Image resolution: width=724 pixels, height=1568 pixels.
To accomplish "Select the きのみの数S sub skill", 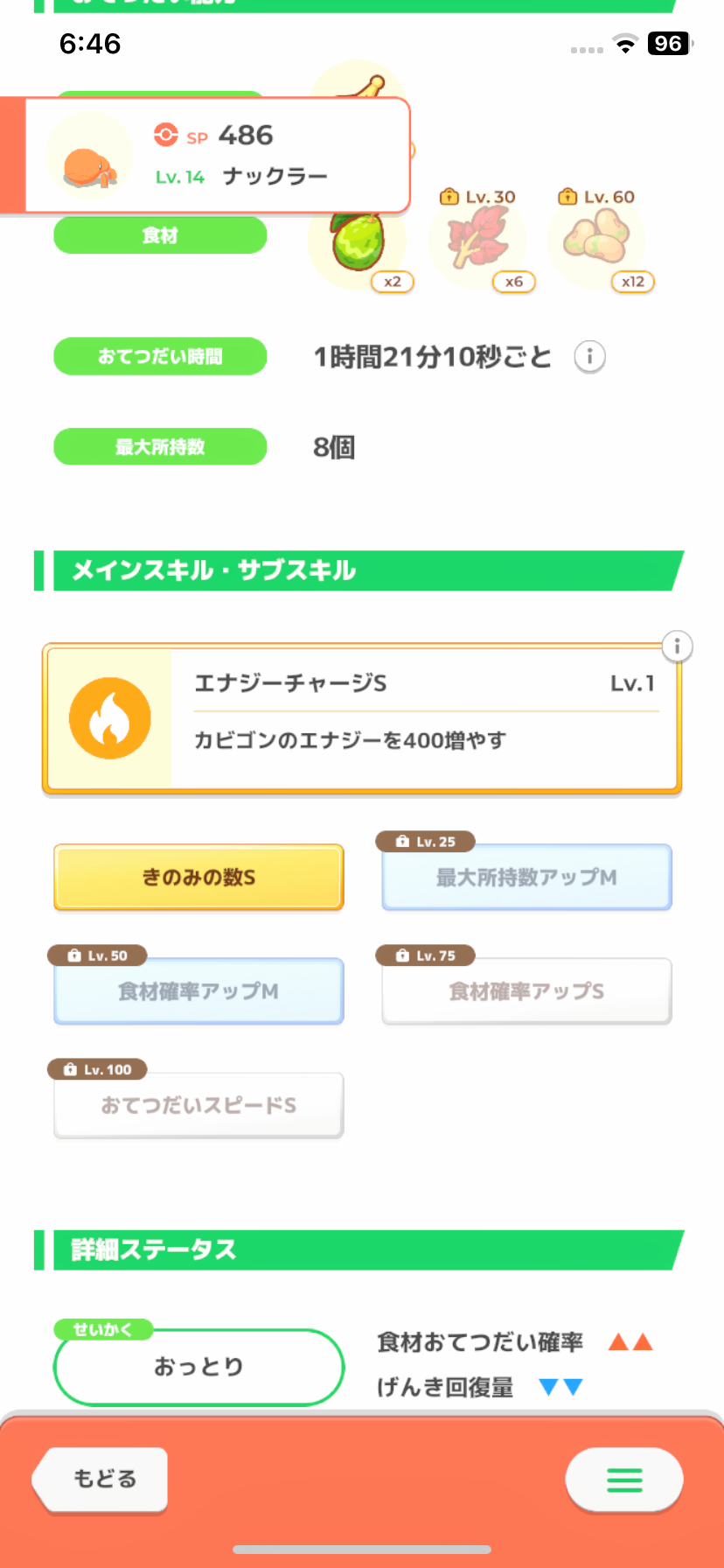I will click(x=198, y=877).
